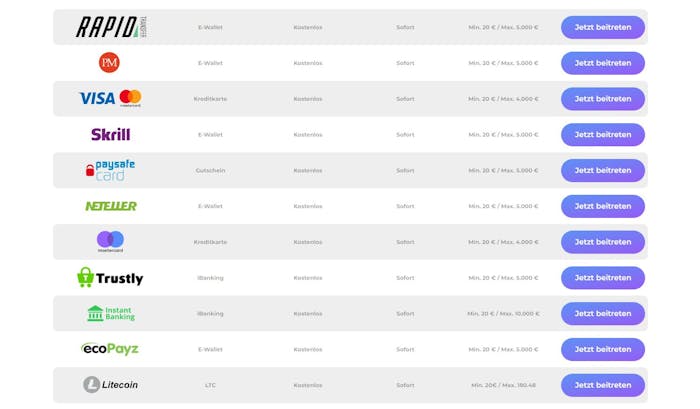Click Jetzt beitreten in the Neteller row
The width and height of the screenshot is (700, 409).
[603, 206]
